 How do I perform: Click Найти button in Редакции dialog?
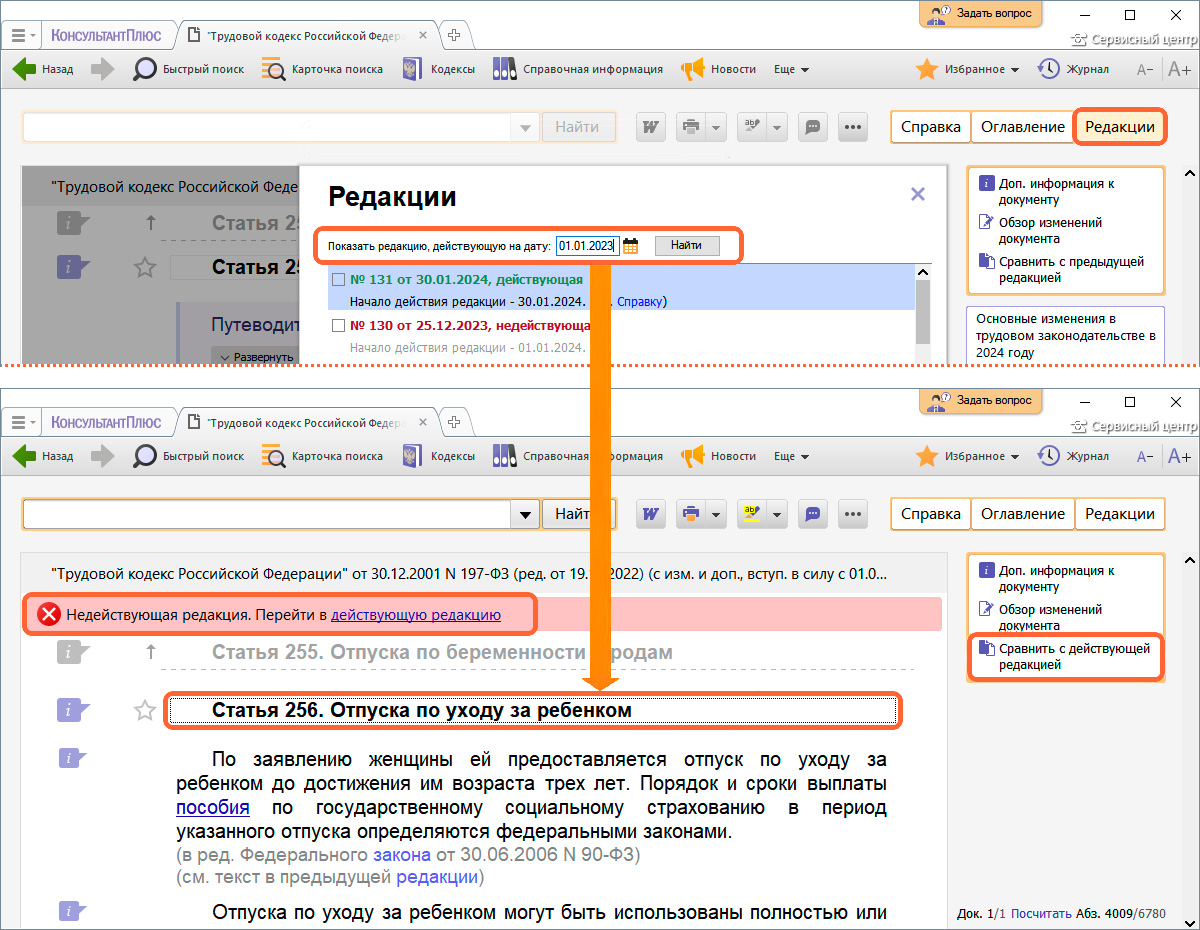tap(687, 245)
